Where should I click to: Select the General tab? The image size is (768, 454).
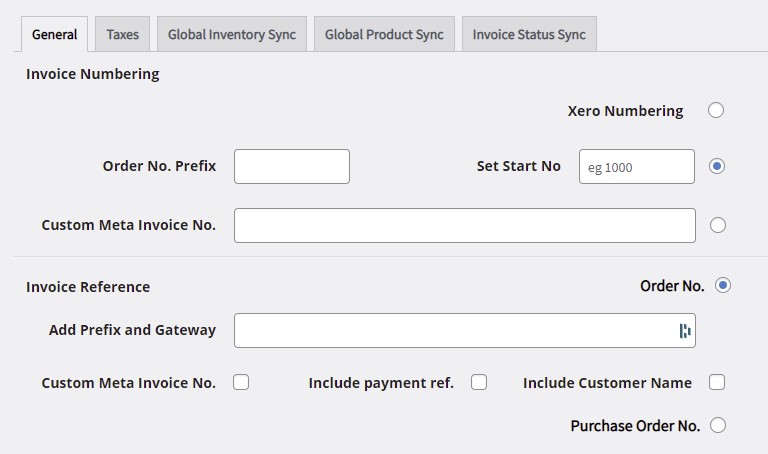click(54, 34)
